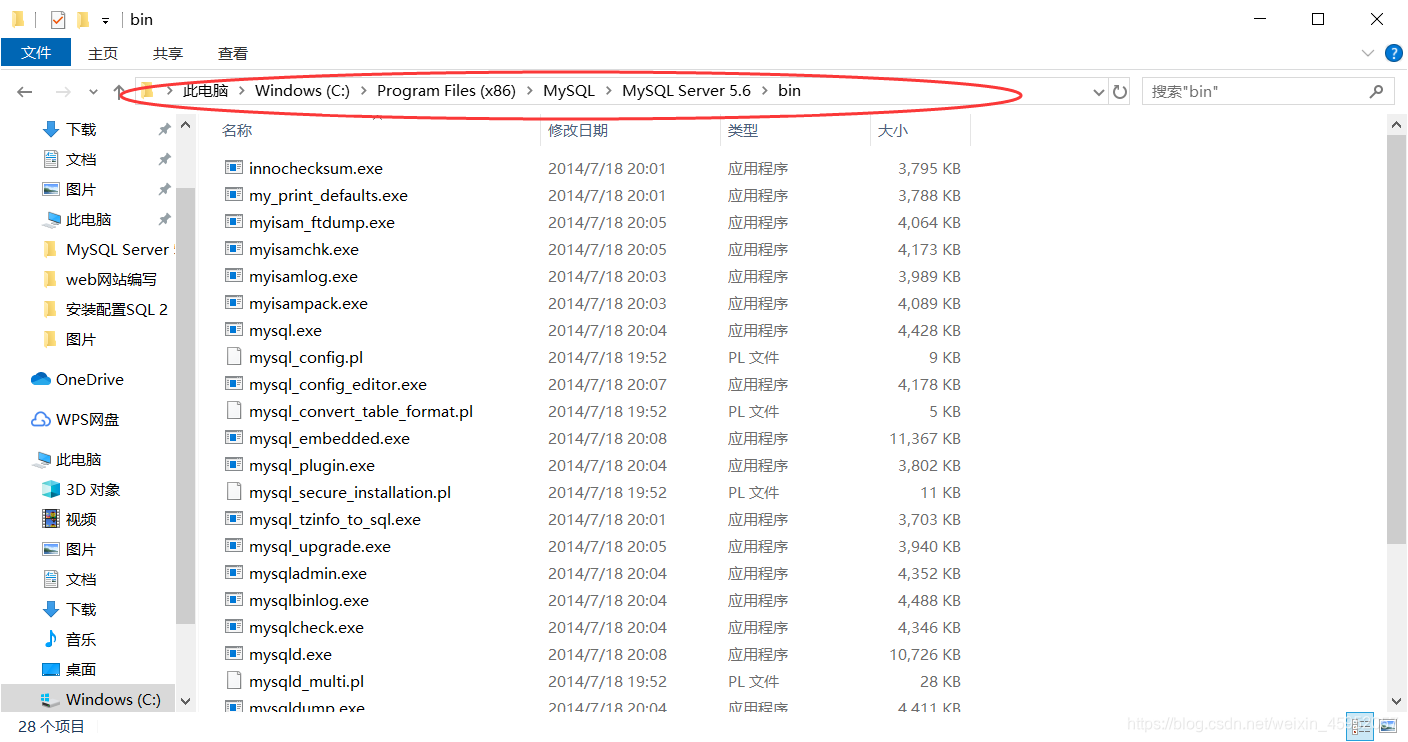Go back with the left arrow
The height and width of the screenshot is (742, 1408).
[25, 91]
